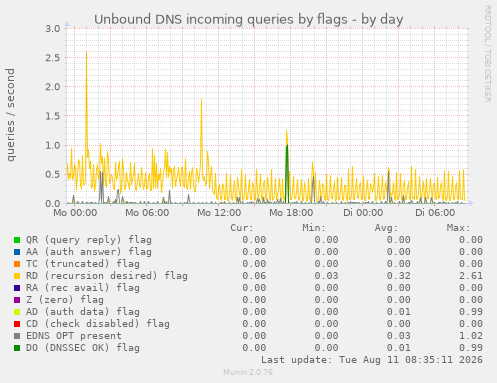The width and height of the screenshot is (497, 383).
Task: Select the 'CD (check disabled) flag' label
Action: (x=98, y=324)
